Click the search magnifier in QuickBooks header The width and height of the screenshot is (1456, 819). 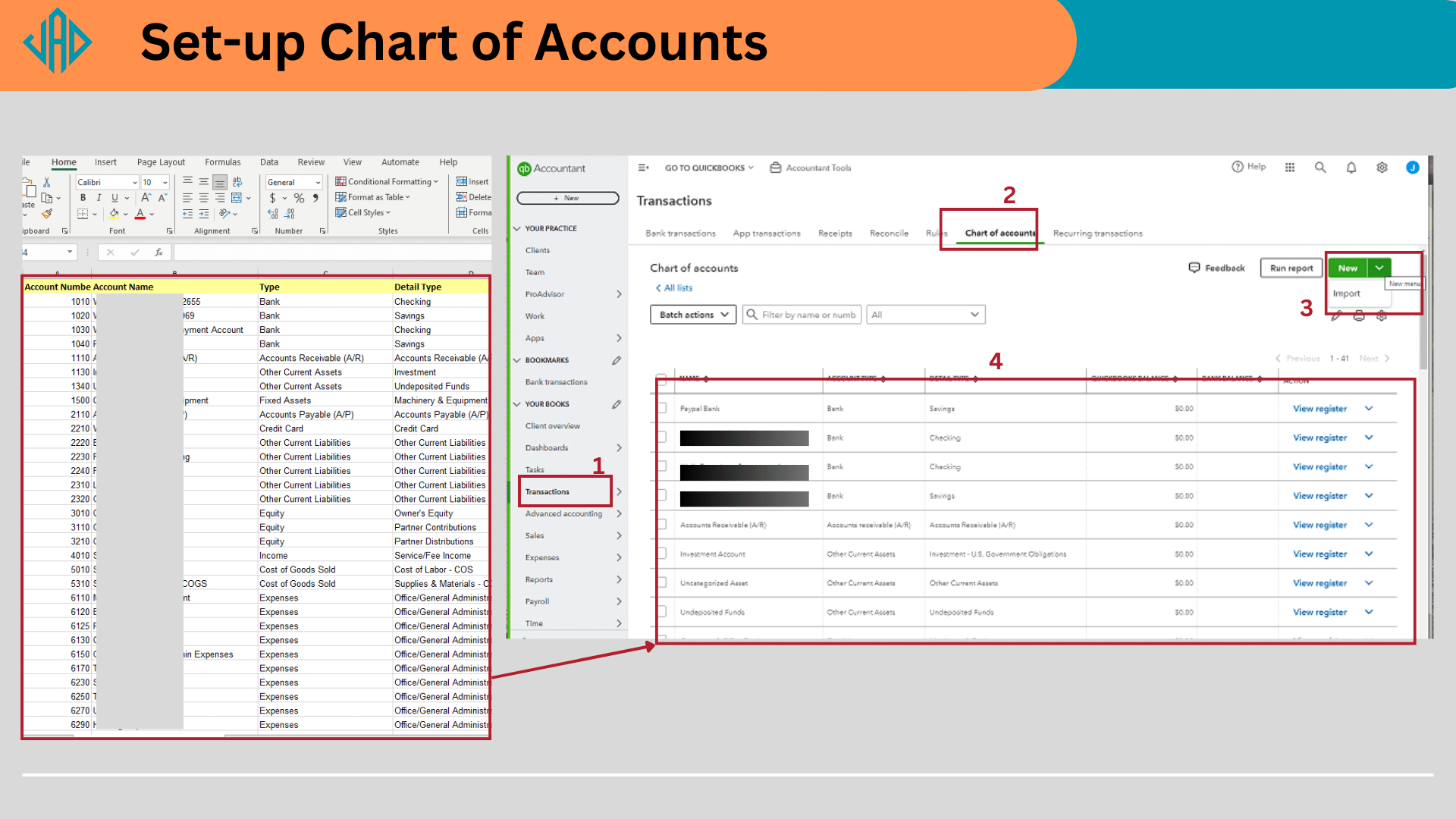coord(1320,168)
